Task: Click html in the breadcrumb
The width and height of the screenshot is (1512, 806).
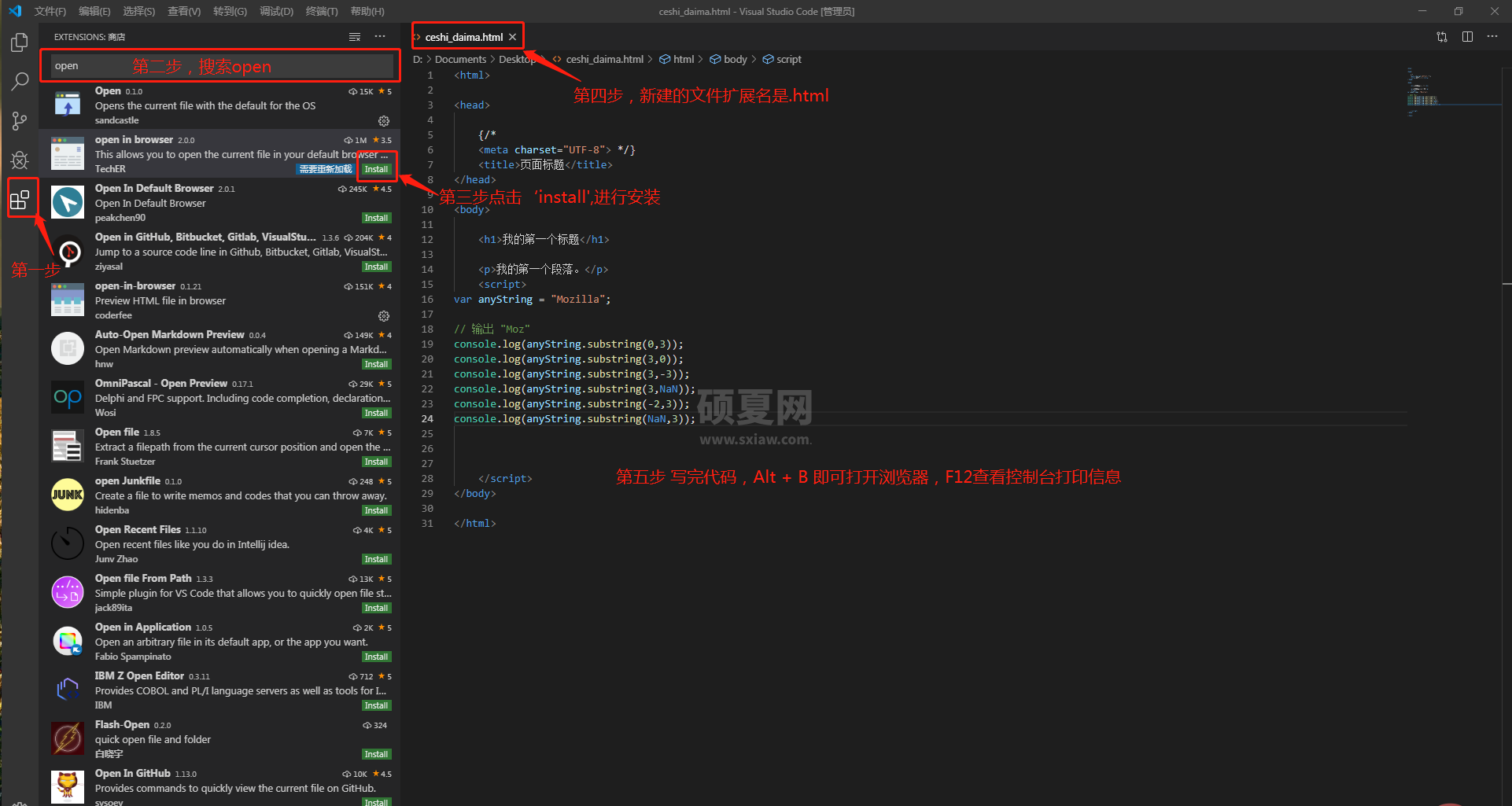Action: click(683, 59)
